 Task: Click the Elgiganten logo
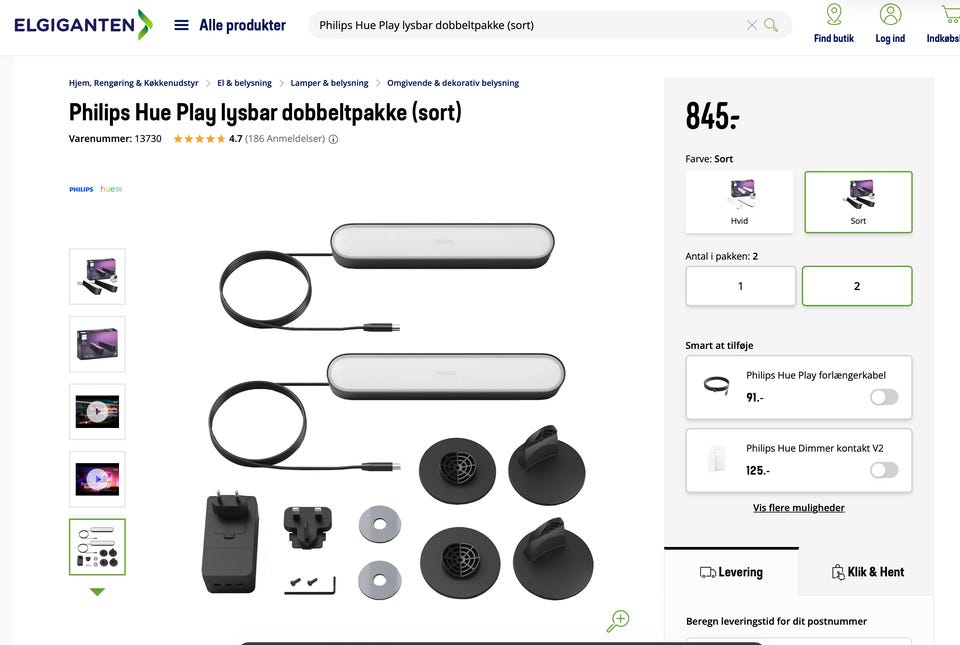(x=83, y=25)
